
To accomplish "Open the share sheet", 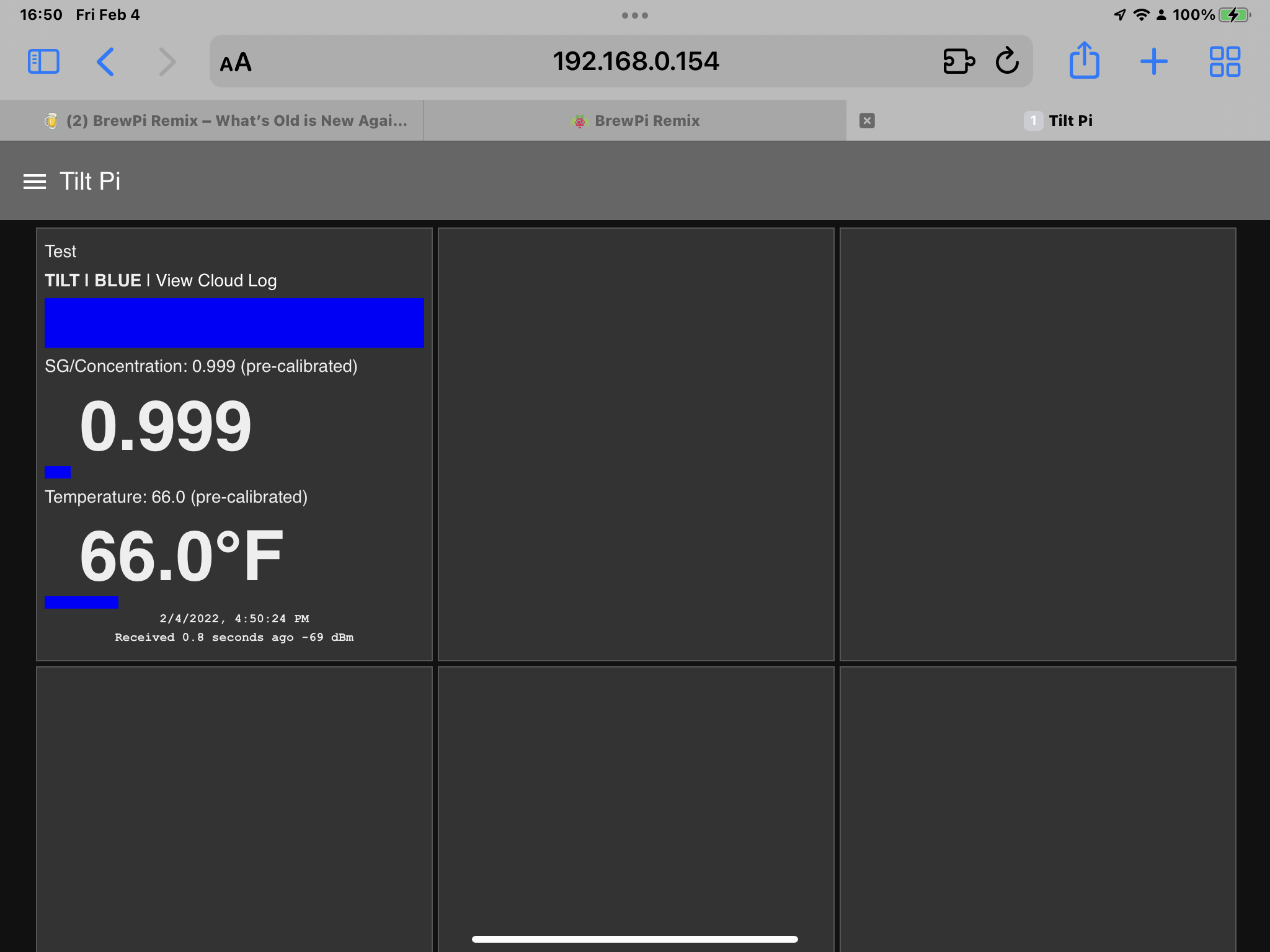I will (1084, 60).
